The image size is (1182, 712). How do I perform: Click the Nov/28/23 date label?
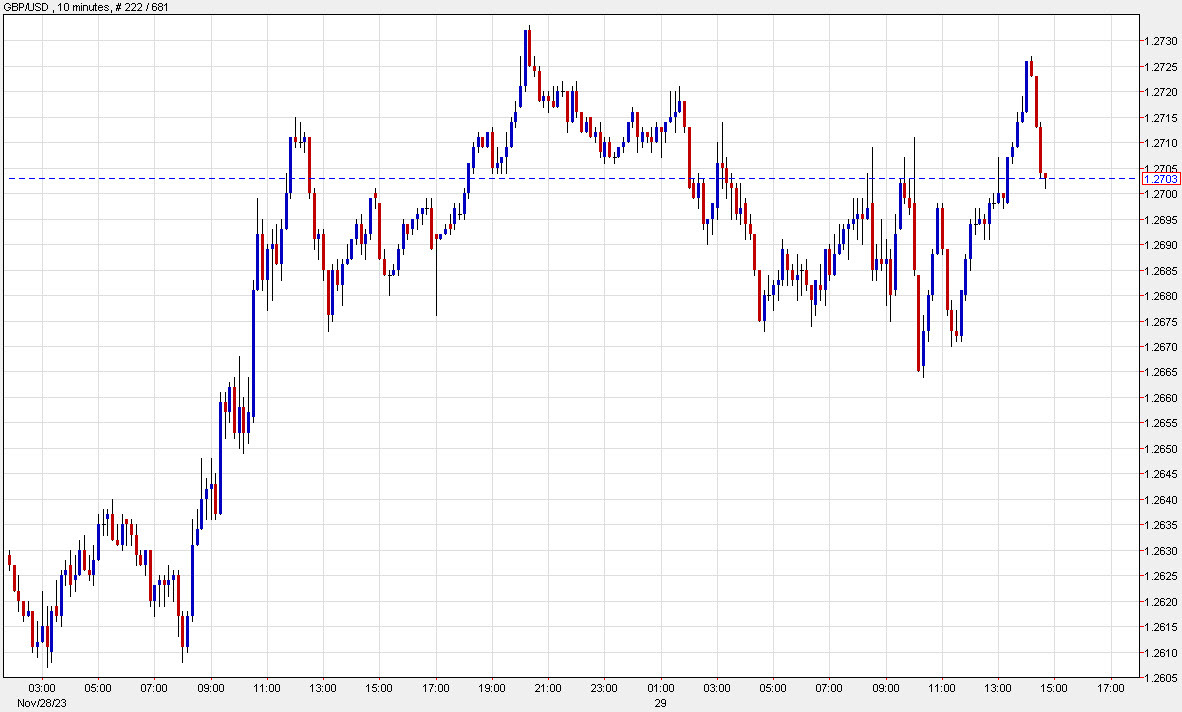click(42, 703)
